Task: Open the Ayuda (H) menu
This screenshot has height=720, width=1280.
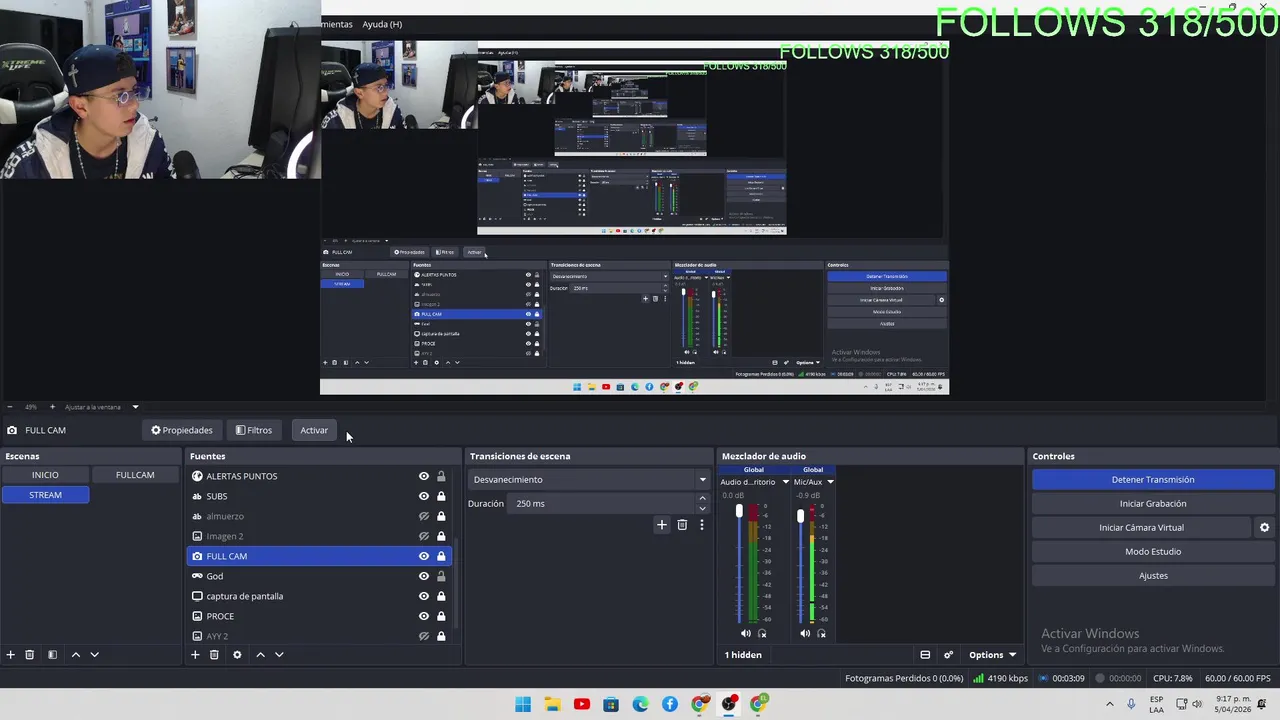Action: point(382,24)
